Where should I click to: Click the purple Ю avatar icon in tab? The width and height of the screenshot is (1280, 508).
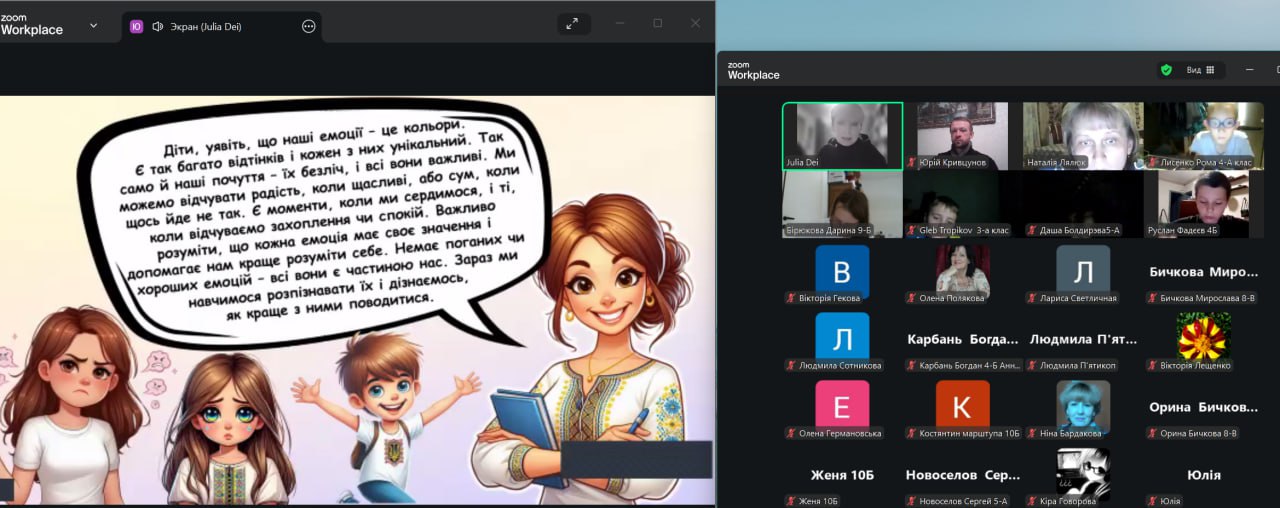[x=137, y=26]
